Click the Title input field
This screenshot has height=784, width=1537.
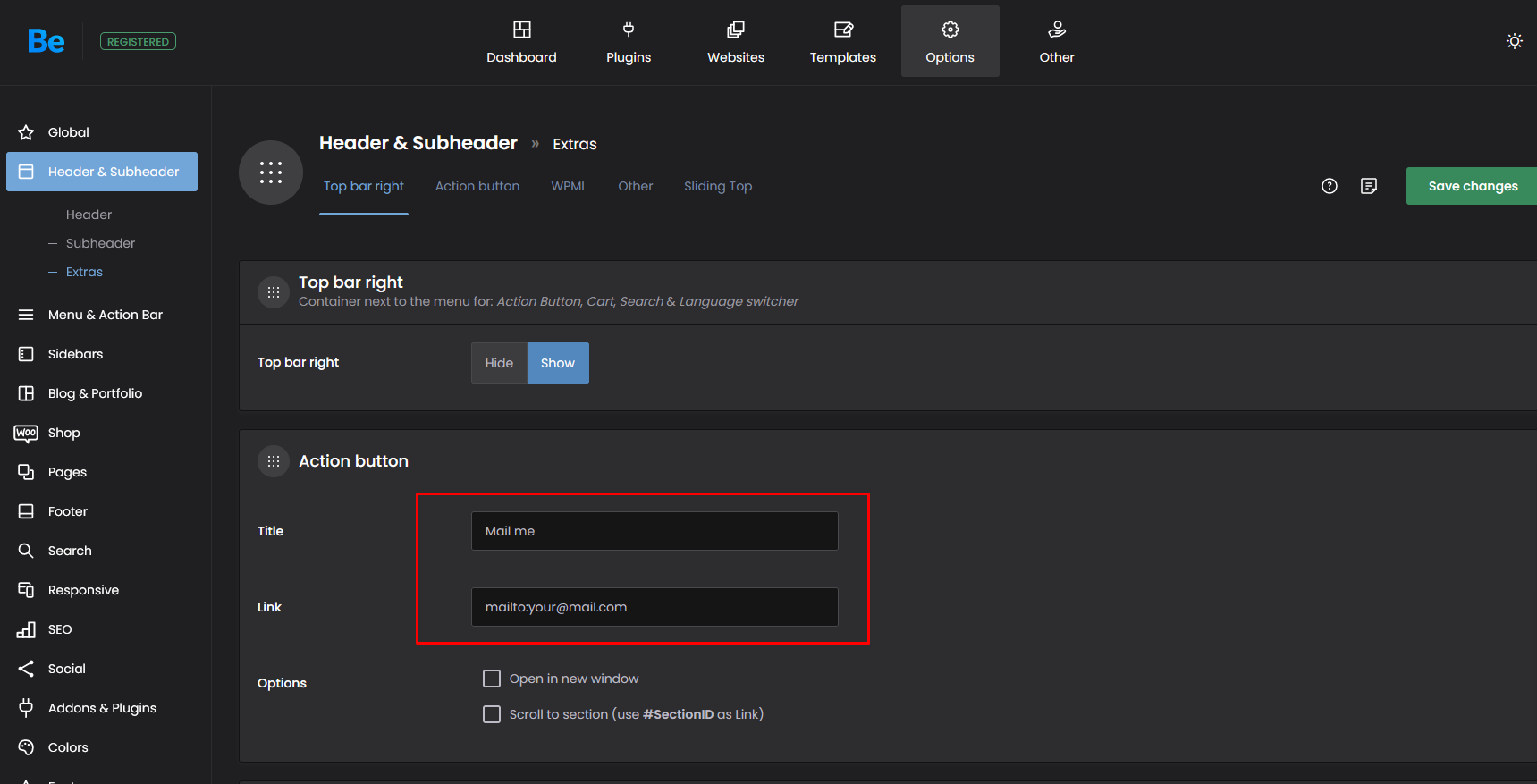(x=654, y=531)
